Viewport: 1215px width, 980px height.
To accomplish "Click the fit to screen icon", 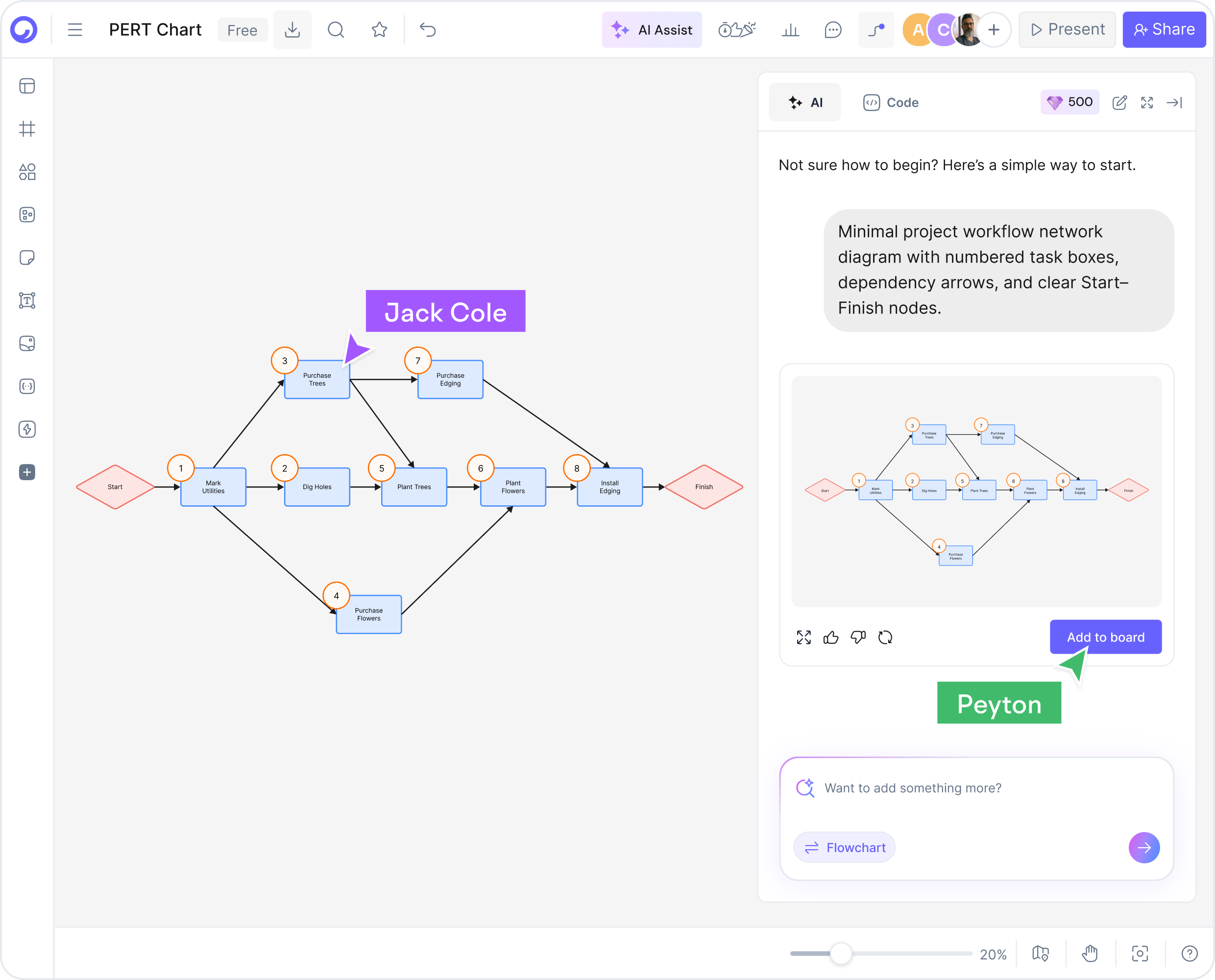I will click(x=1140, y=954).
